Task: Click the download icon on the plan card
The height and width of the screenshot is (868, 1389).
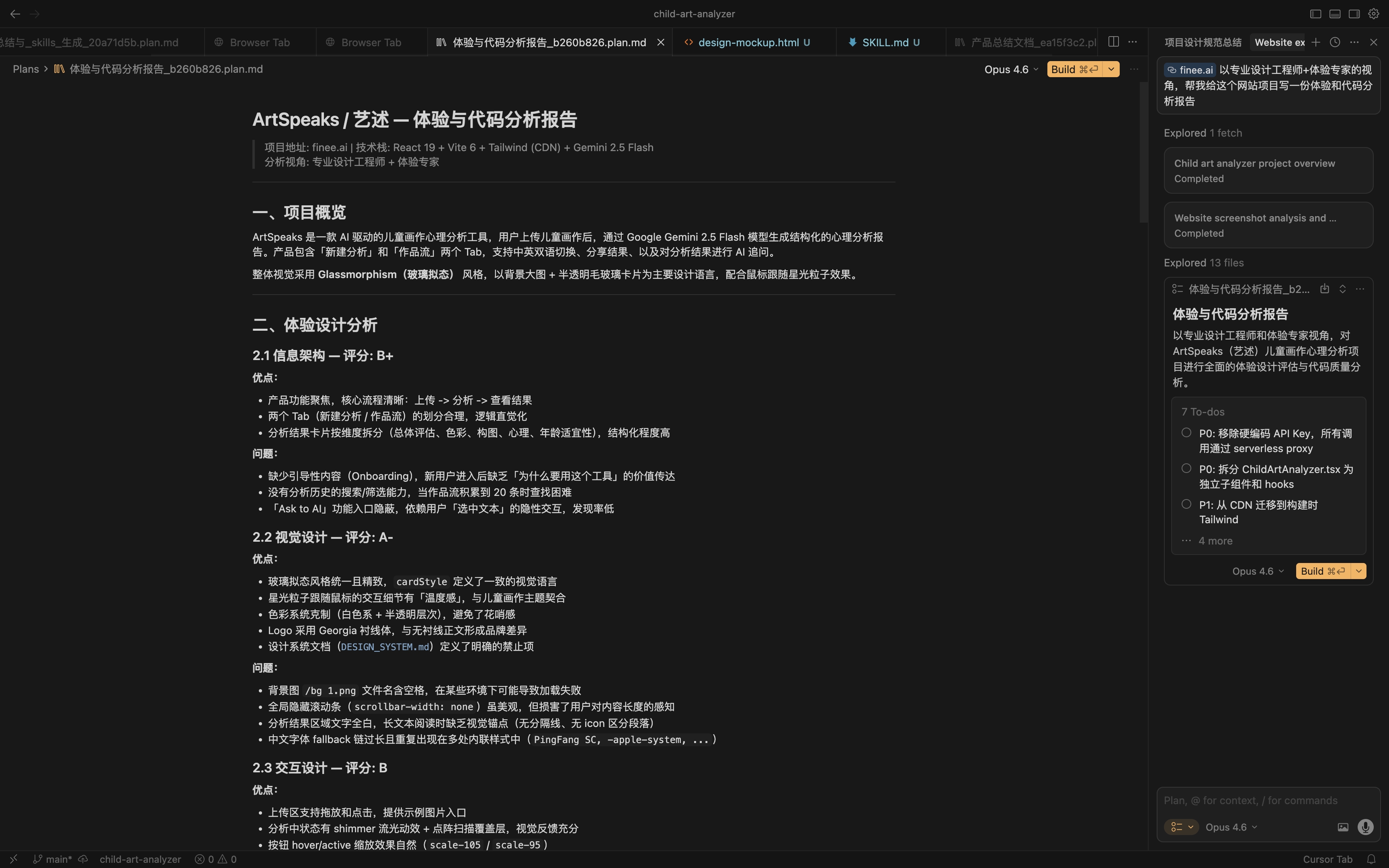Action: [1325, 289]
